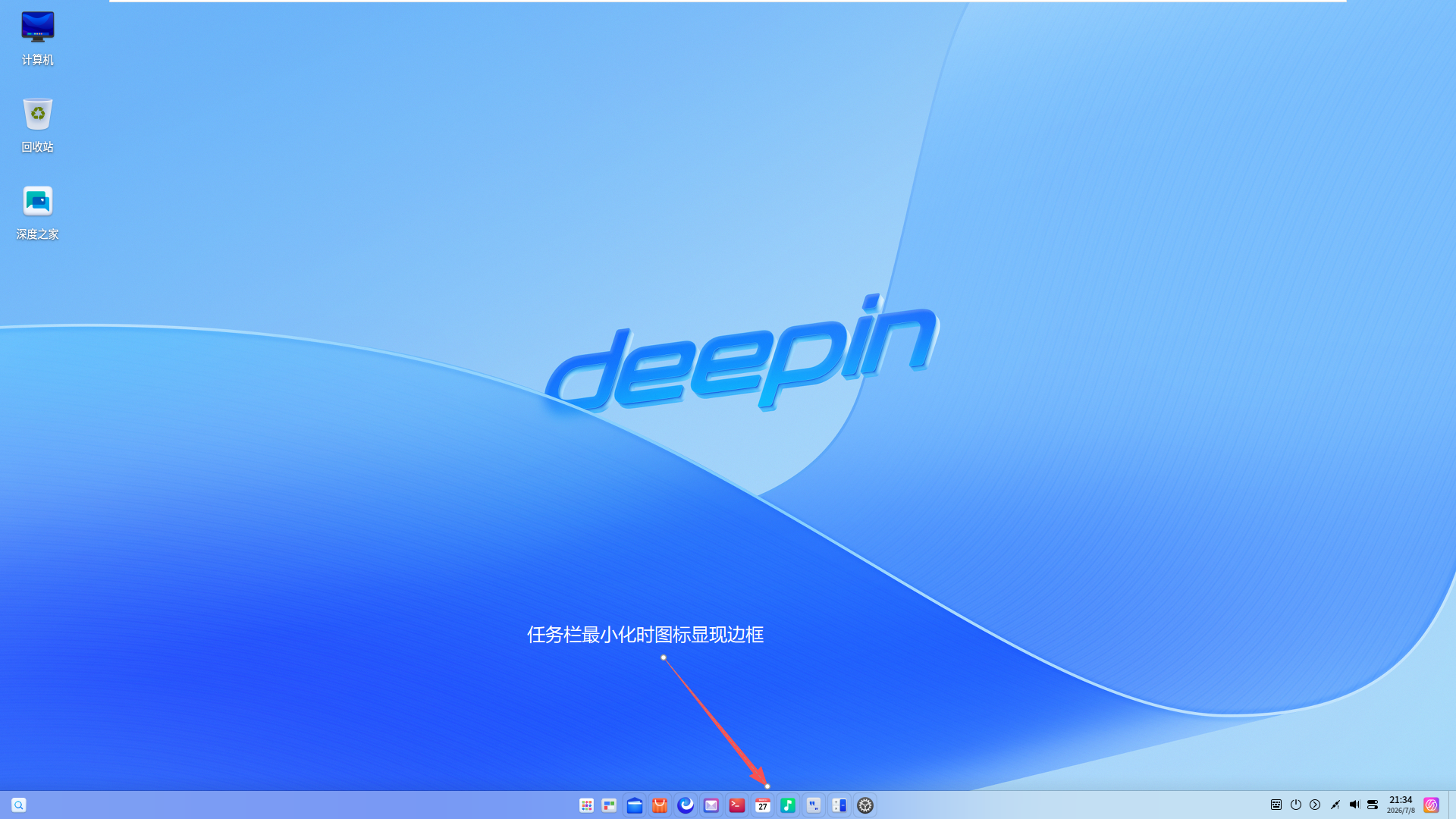Open the gear control center icon
1456x819 pixels.
click(865, 805)
